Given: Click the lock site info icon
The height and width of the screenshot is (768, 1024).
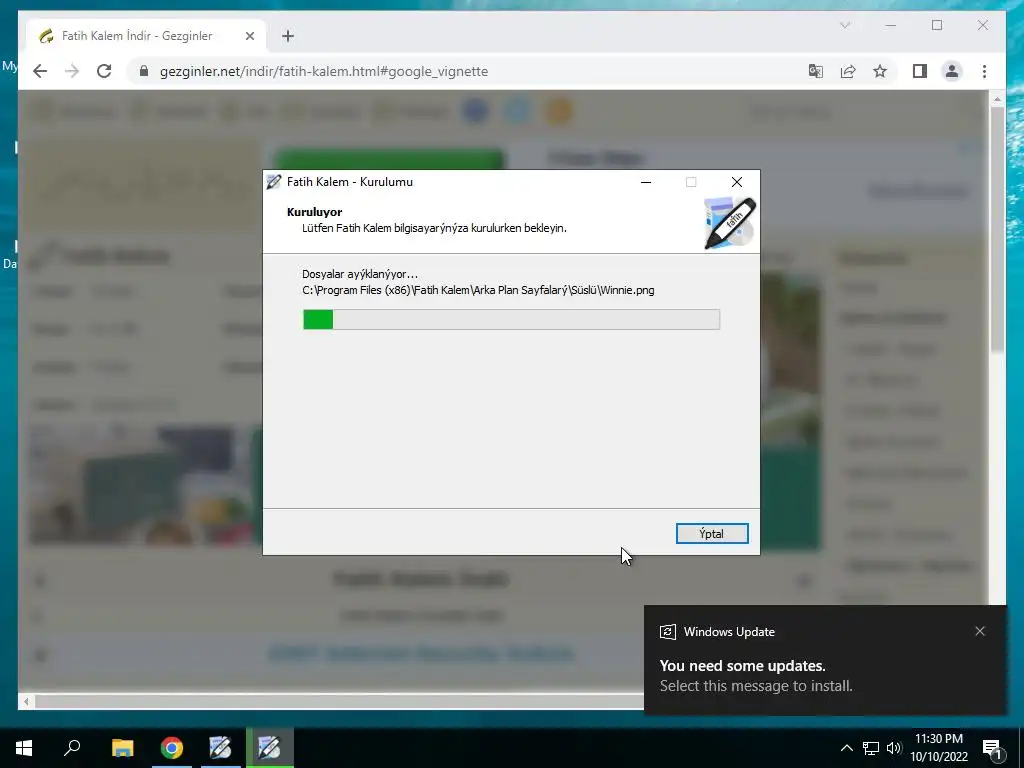Looking at the screenshot, I should pyautogui.click(x=144, y=71).
